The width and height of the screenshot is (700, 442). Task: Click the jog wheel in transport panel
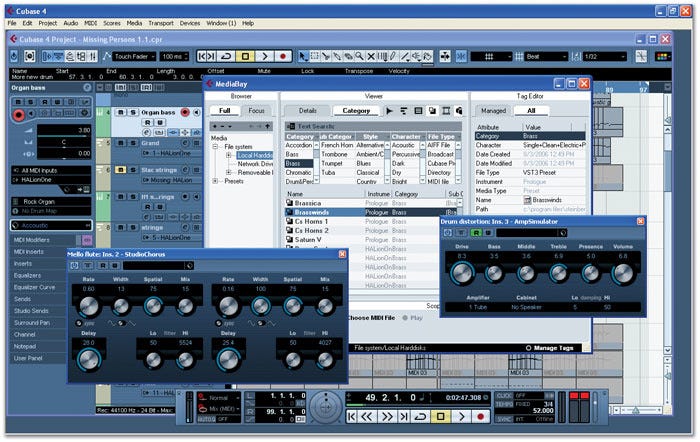tap(326, 407)
